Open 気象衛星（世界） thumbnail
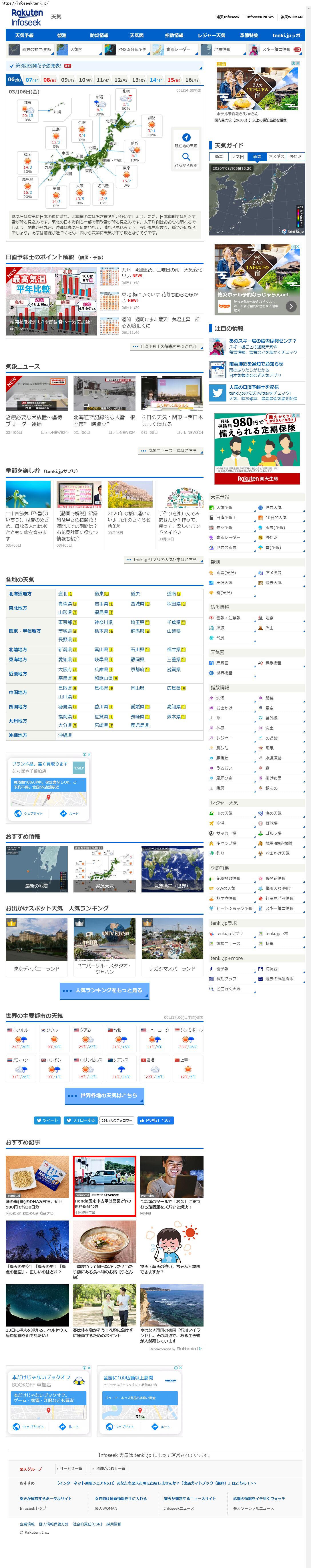 pos(172,869)
